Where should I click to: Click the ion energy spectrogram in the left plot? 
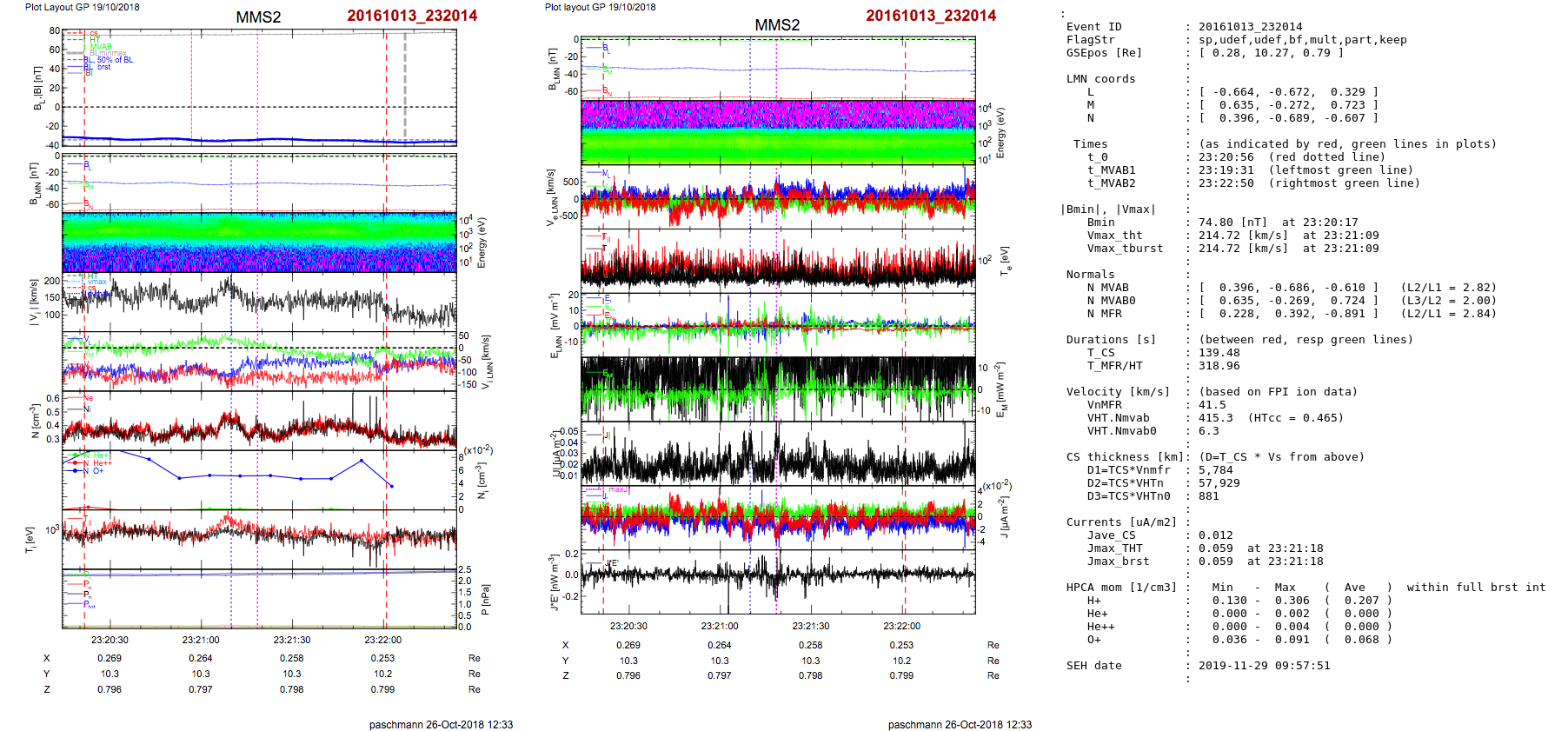[x=259, y=243]
